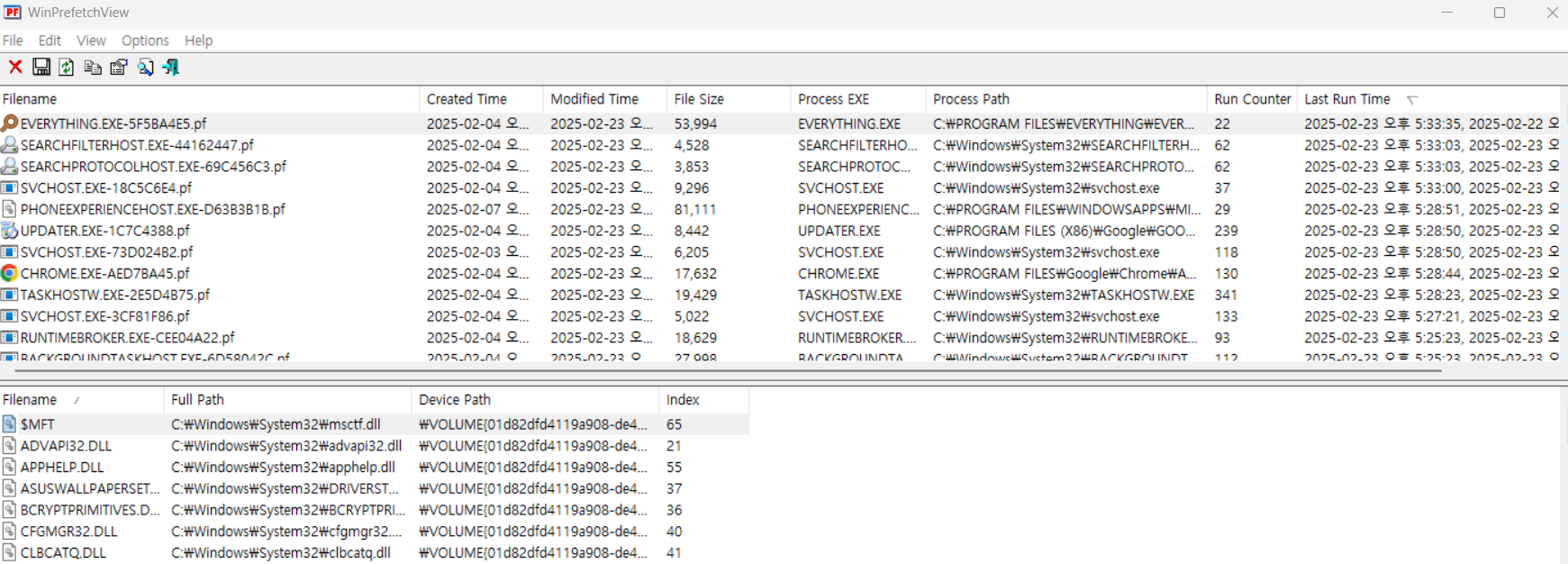Screen dimensions: 1568x564
Task: Sort lower pane by Device Path header
Action: pyautogui.click(x=535, y=400)
